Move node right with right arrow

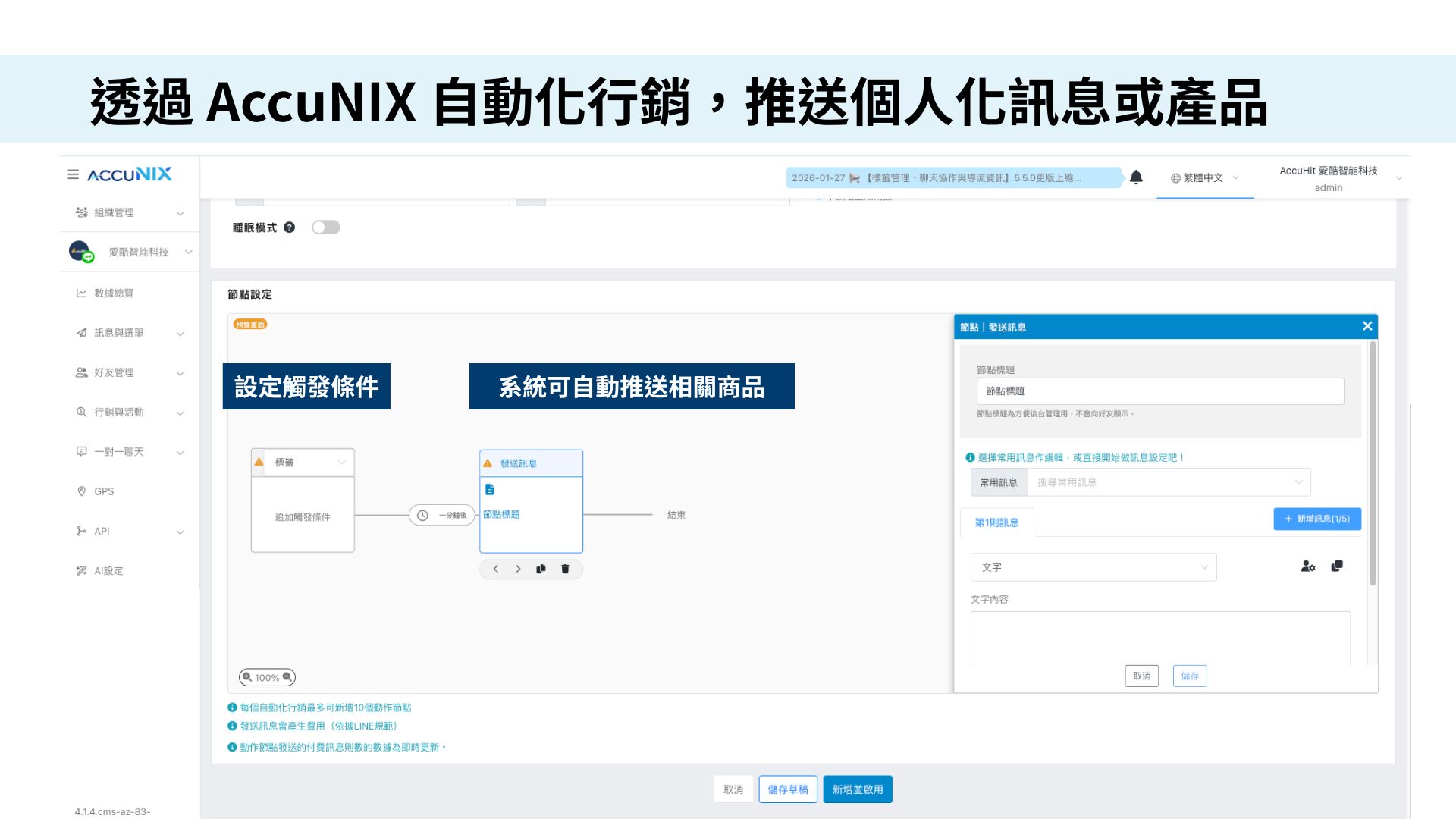tap(518, 569)
